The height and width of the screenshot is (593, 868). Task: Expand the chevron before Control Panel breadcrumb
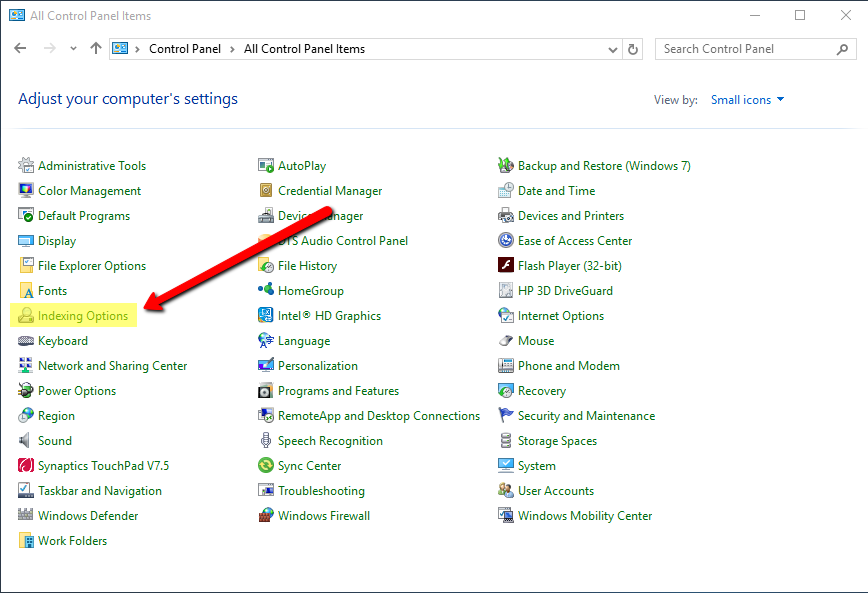(137, 49)
